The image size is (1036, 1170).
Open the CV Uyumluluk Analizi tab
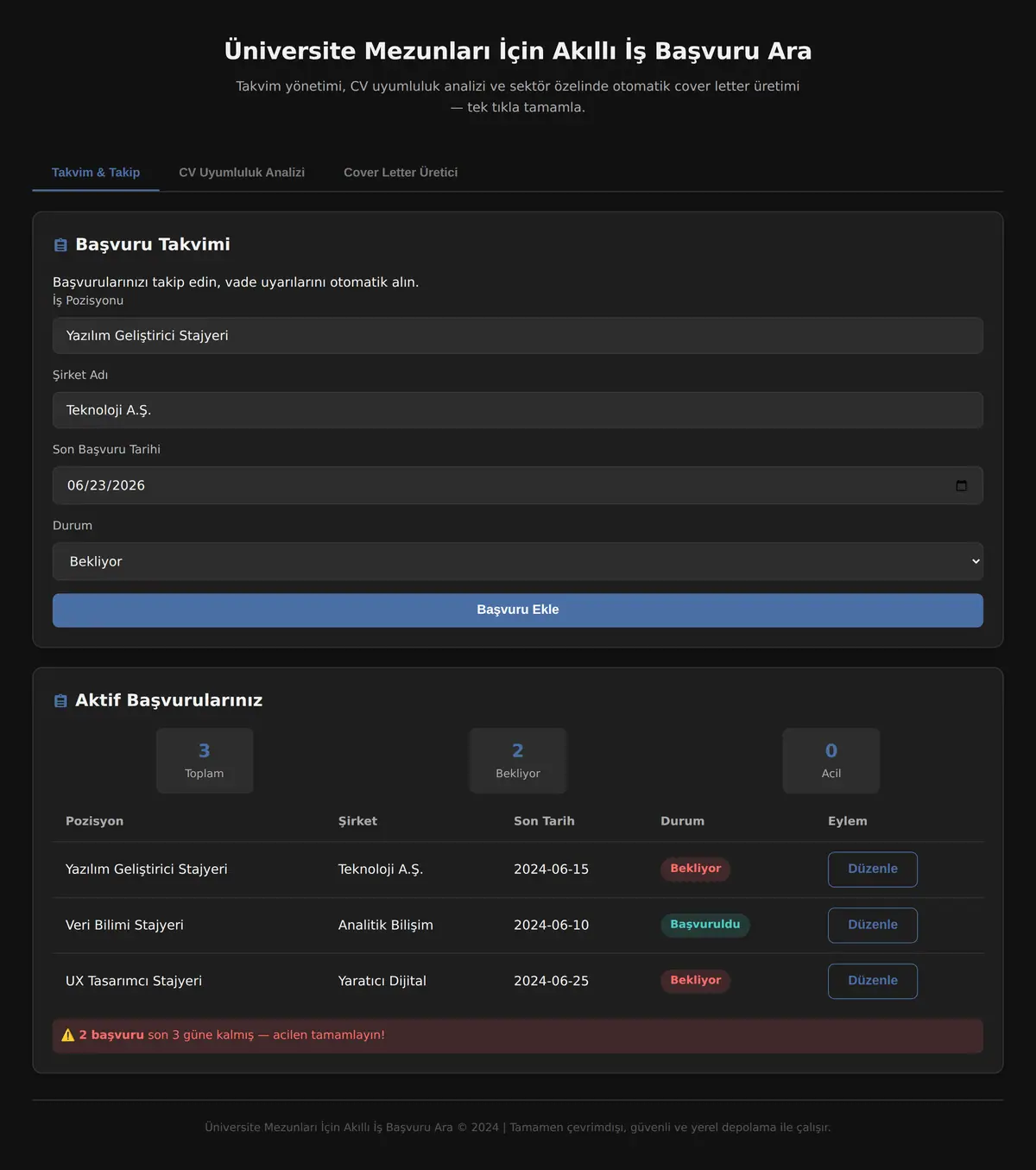(242, 173)
